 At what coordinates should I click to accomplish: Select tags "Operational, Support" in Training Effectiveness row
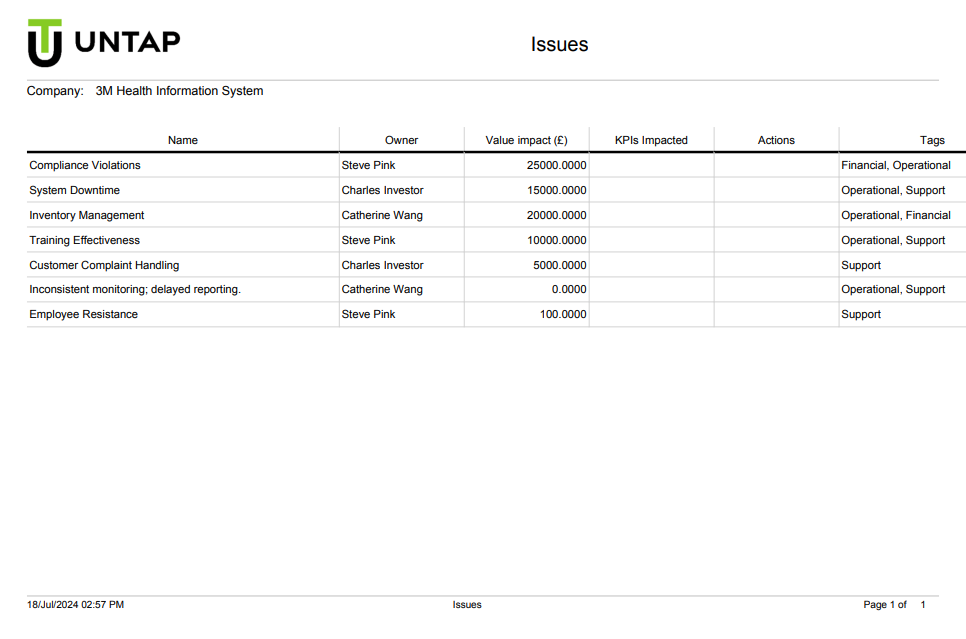[x=893, y=240]
